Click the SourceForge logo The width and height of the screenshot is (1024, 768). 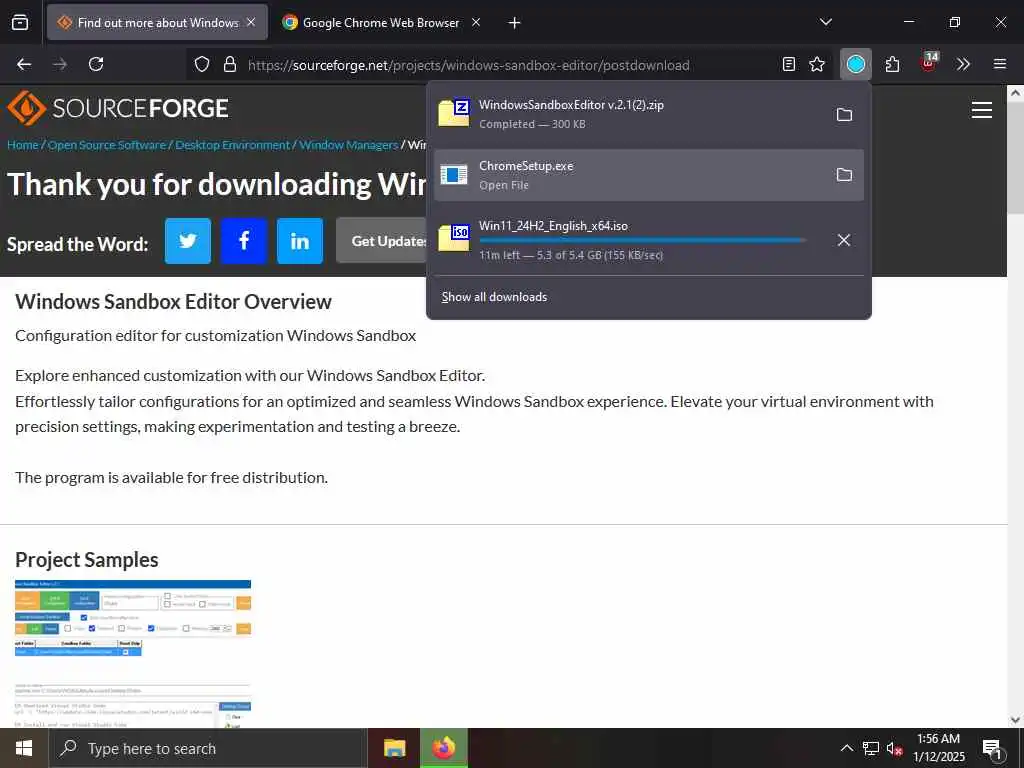click(118, 108)
